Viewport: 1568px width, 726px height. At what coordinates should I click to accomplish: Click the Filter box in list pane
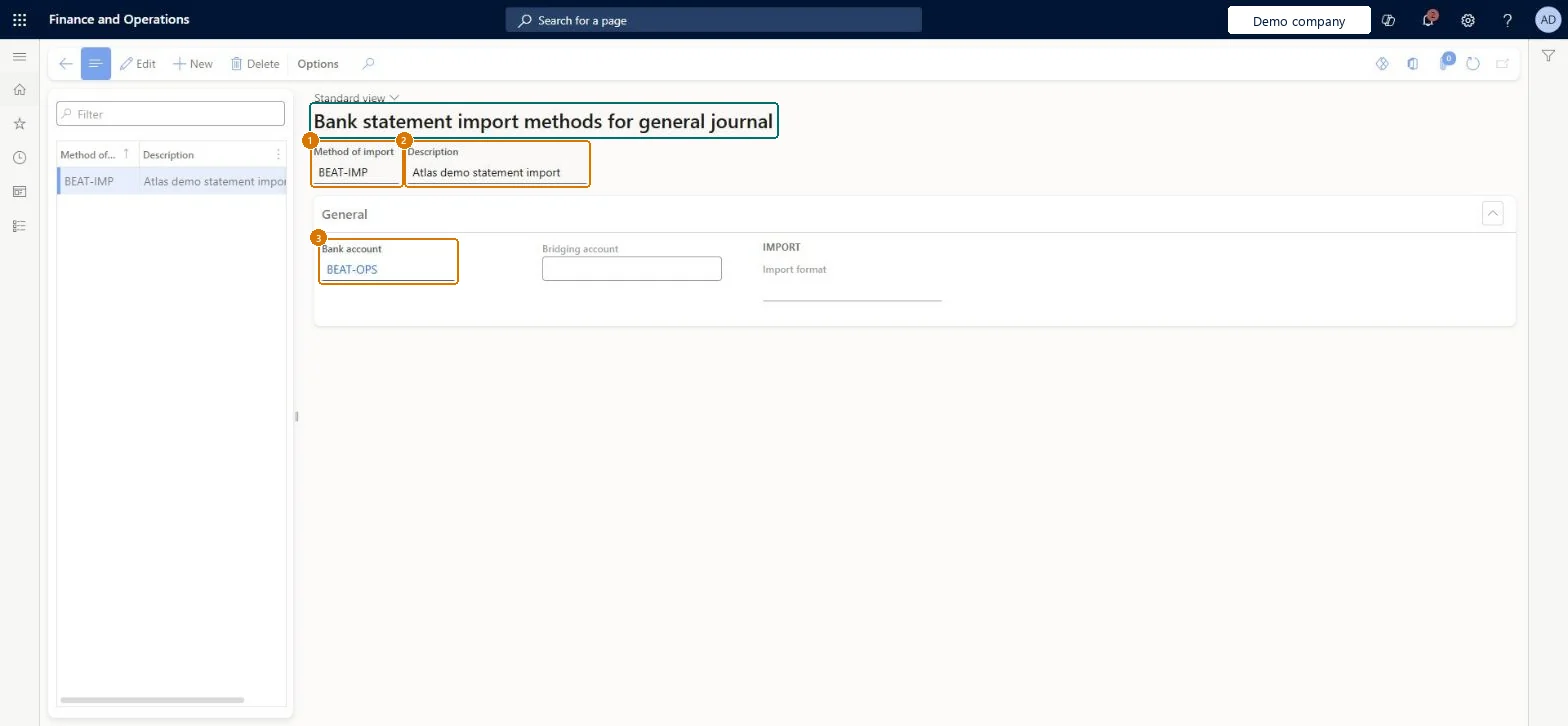click(171, 114)
